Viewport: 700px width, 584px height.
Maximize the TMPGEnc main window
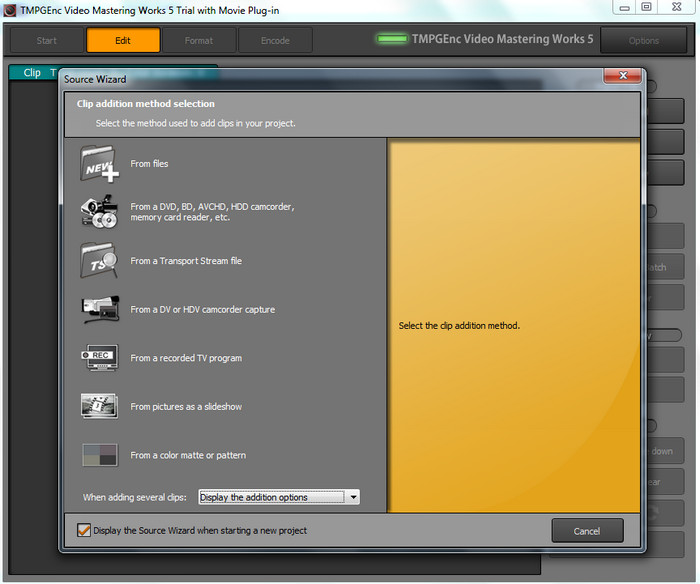646,7
